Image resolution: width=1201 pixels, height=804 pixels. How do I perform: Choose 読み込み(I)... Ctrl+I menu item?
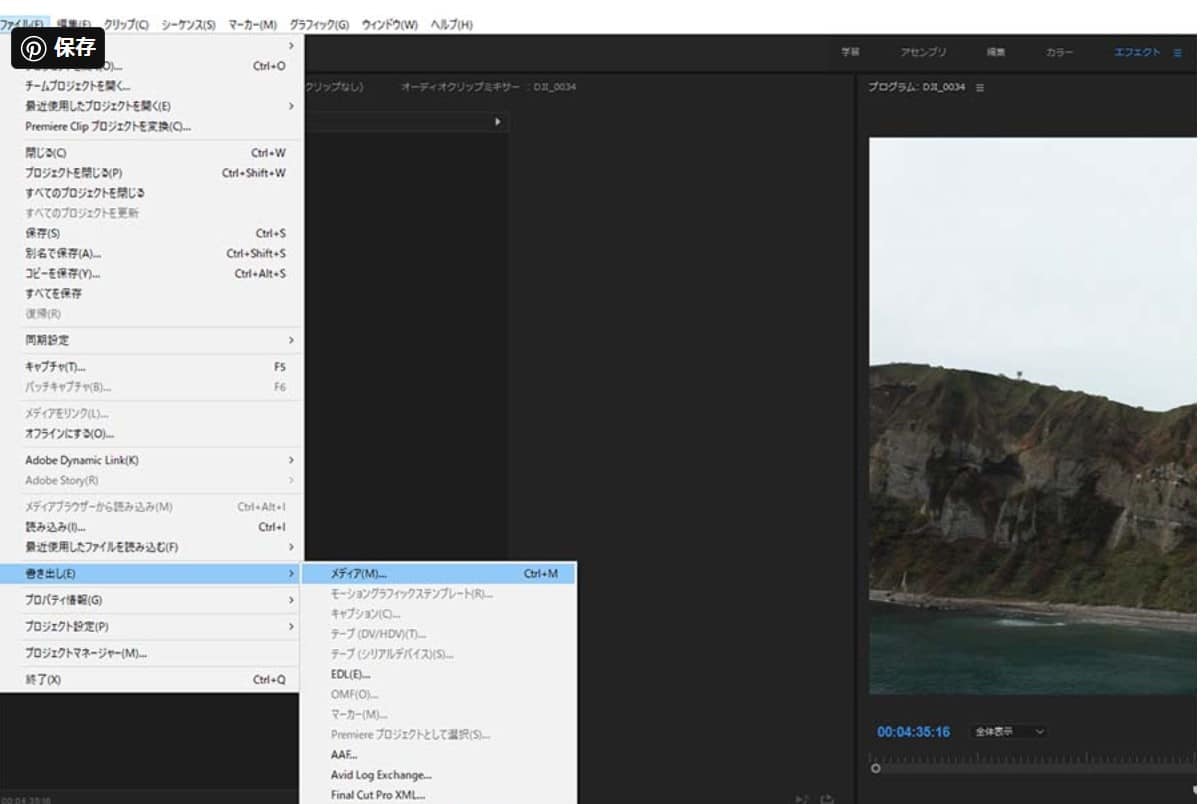coord(152,527)
